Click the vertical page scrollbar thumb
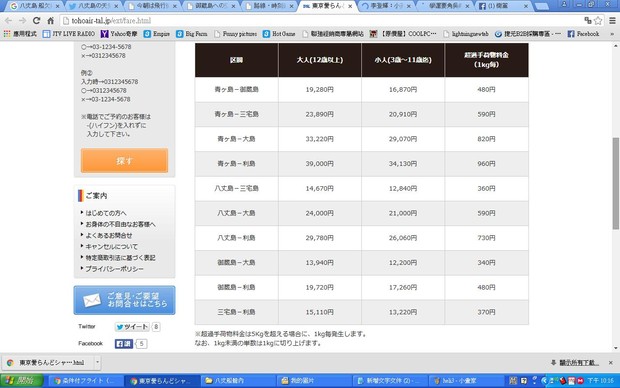 click(x=616, y=184)
